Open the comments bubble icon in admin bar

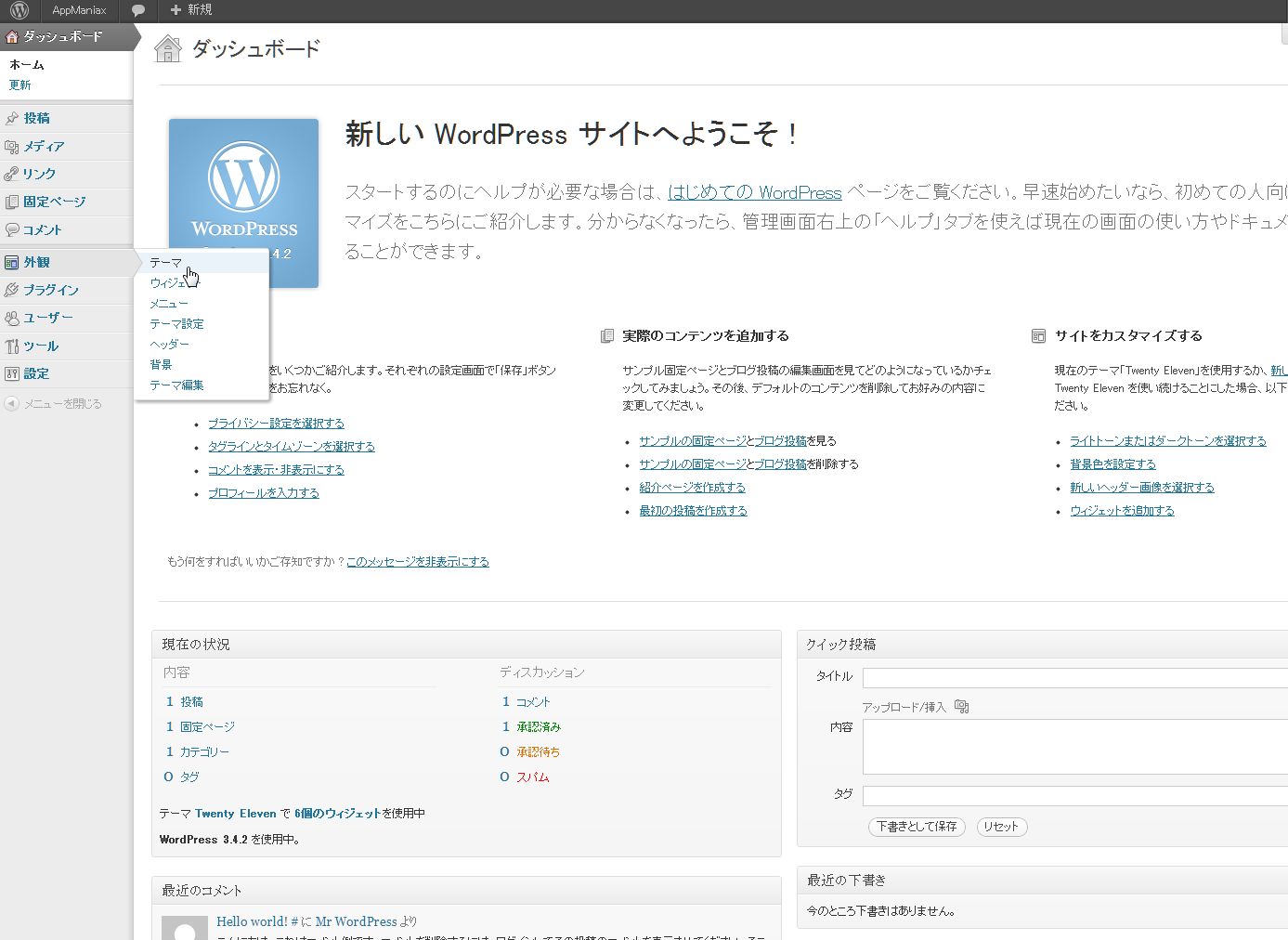pyautogui.click(x=138, y=10)
